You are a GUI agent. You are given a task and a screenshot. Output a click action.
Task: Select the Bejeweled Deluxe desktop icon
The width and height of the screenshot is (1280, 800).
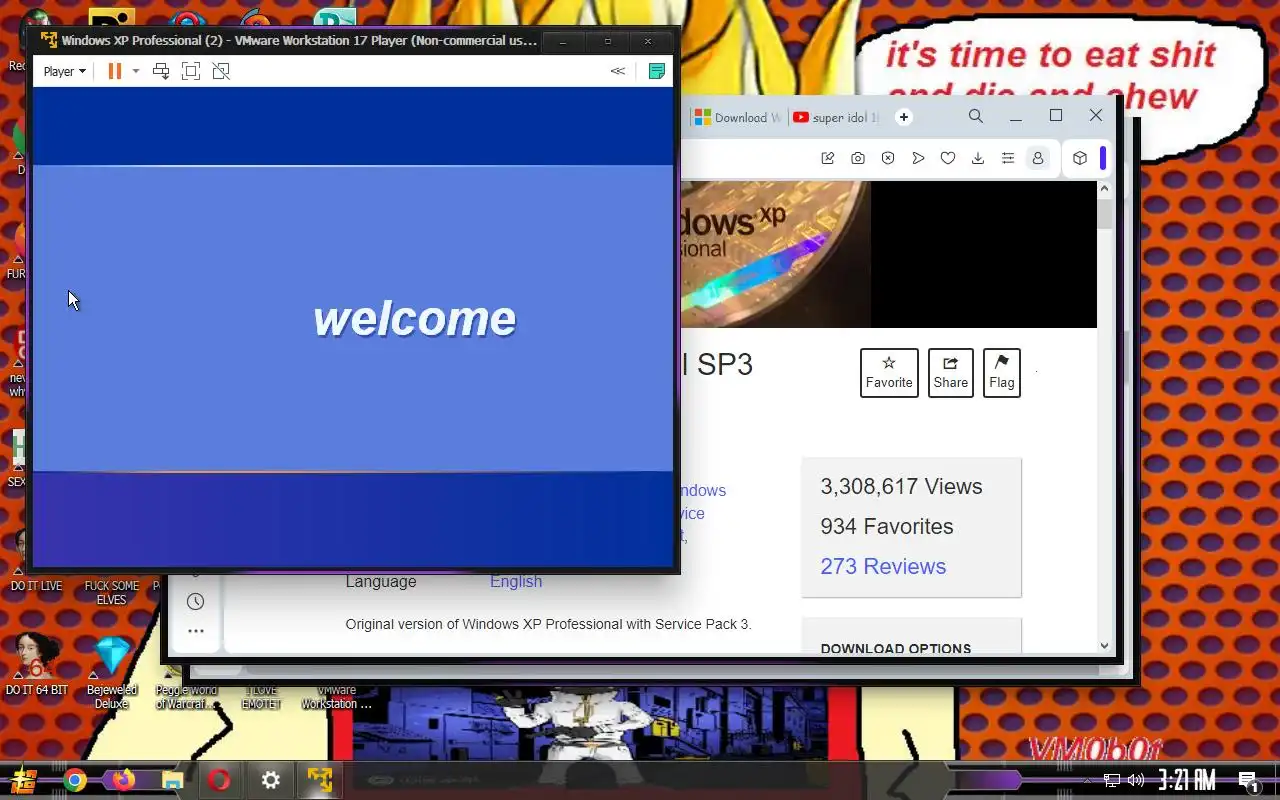(112, 671)
